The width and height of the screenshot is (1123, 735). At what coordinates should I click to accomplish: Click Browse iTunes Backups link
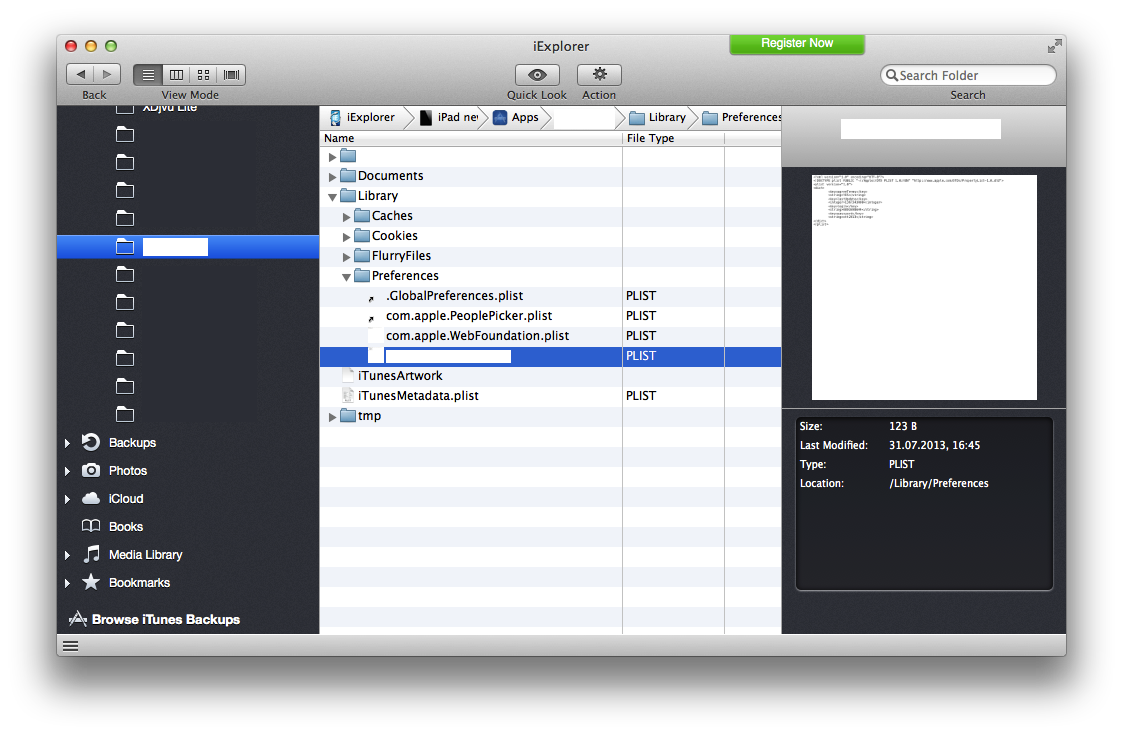click(165, 620)
